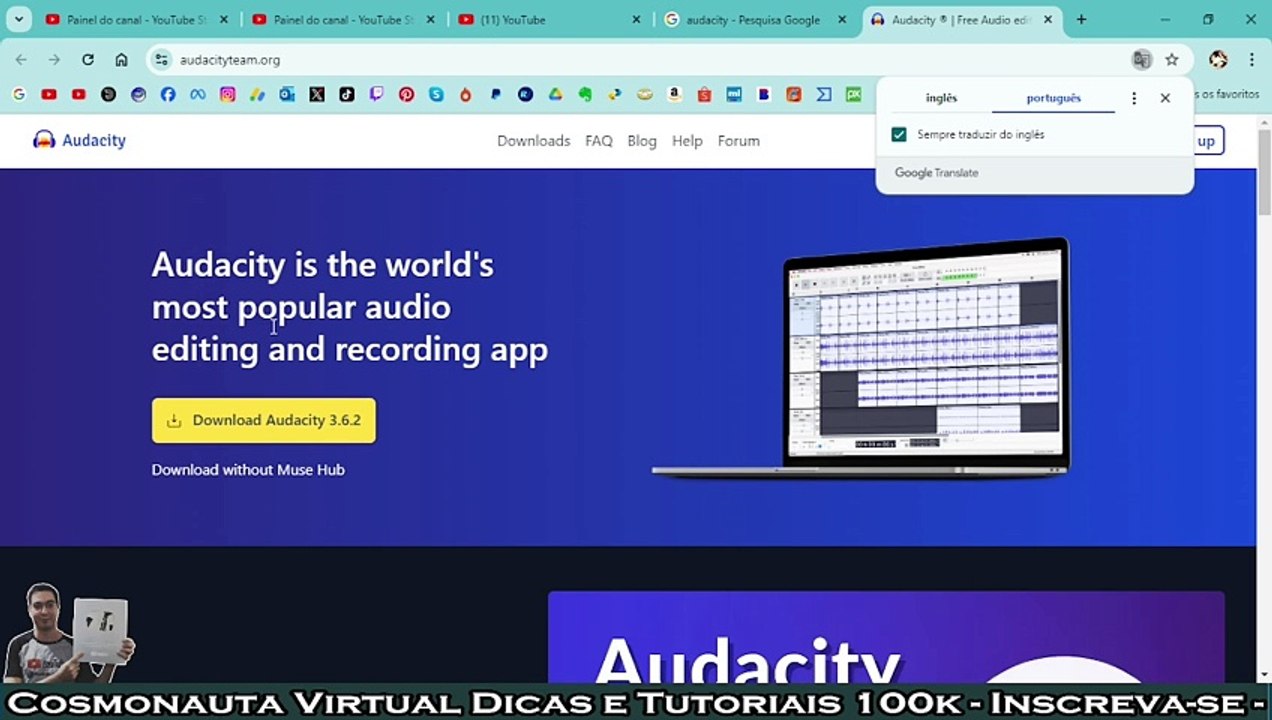The height and width of the screenshot is (720, 1272).
Task: Switch to the first Painel do canal tab
Action: tap(136, 19)
